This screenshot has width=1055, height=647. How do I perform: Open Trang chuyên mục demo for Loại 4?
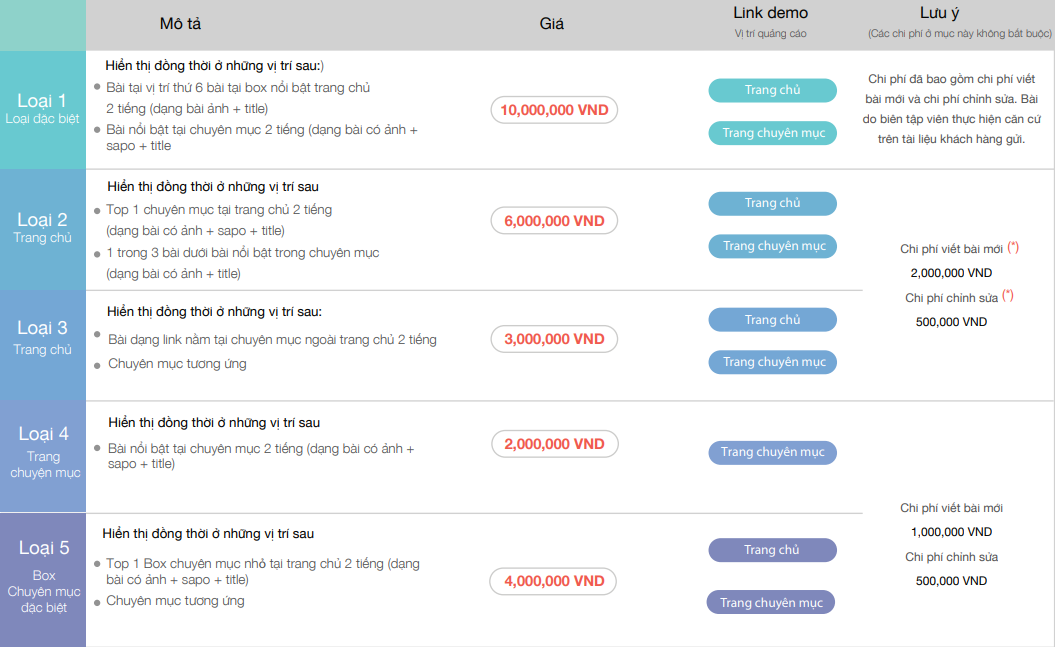pyautogui.click(x=772, y=452)
